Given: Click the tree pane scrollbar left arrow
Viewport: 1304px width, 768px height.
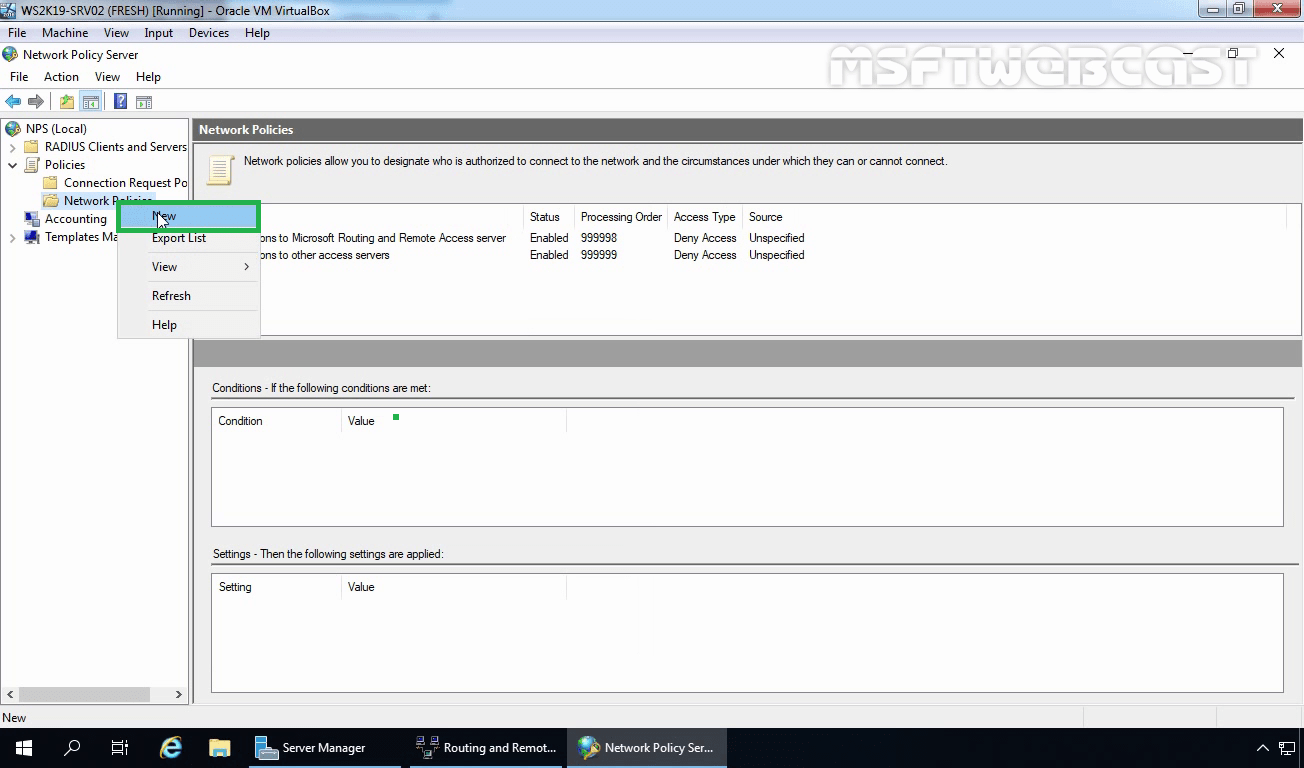Looking at the screenshot, I should [11, 694].
